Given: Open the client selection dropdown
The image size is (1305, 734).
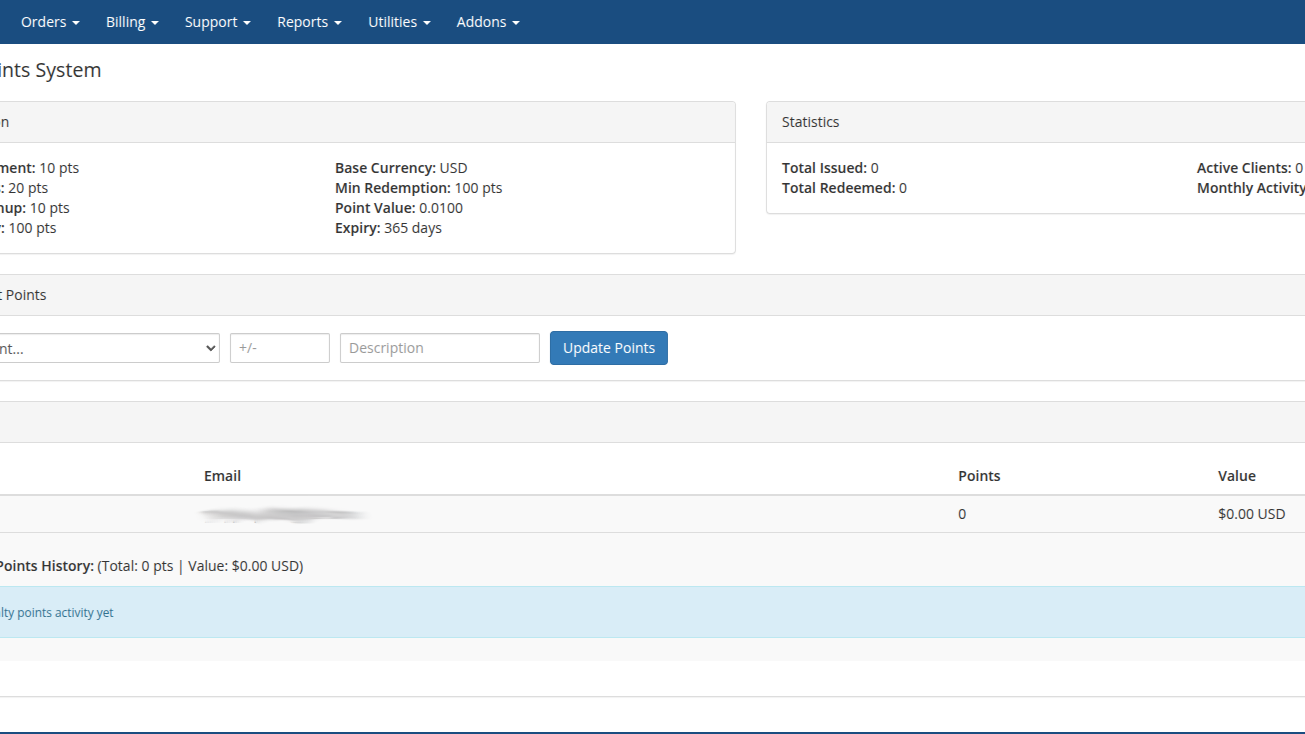Looking at the screenshot, I should [108, 348].
